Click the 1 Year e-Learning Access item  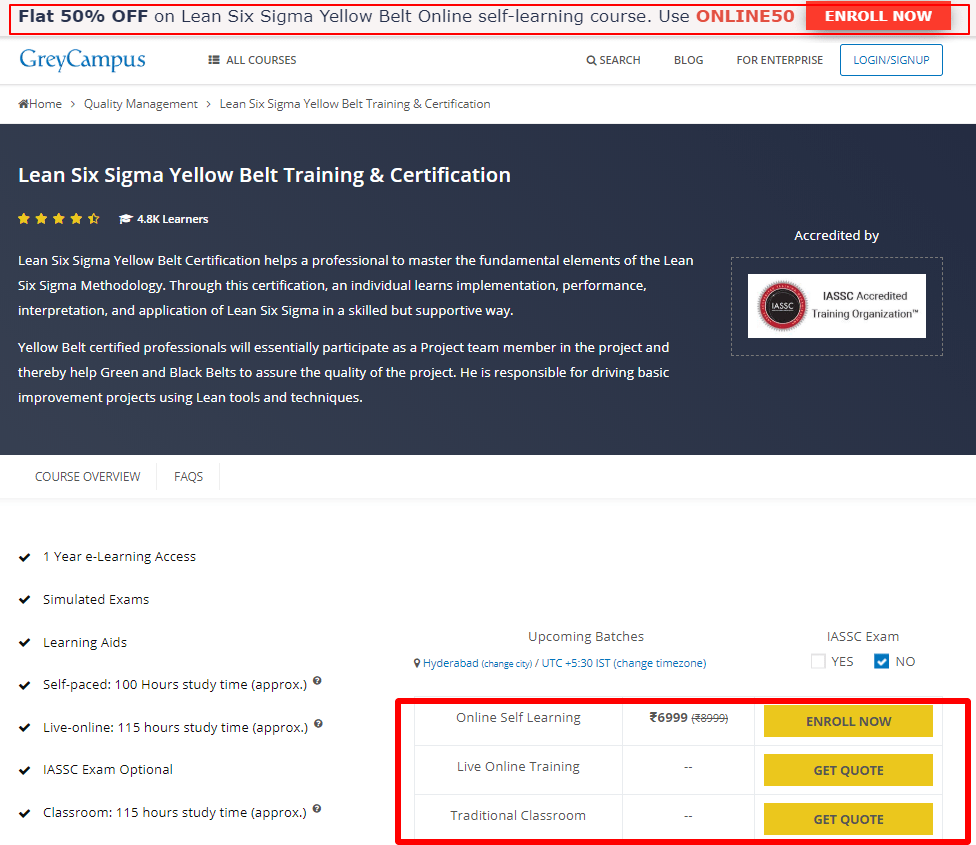(x=119, y=557)
